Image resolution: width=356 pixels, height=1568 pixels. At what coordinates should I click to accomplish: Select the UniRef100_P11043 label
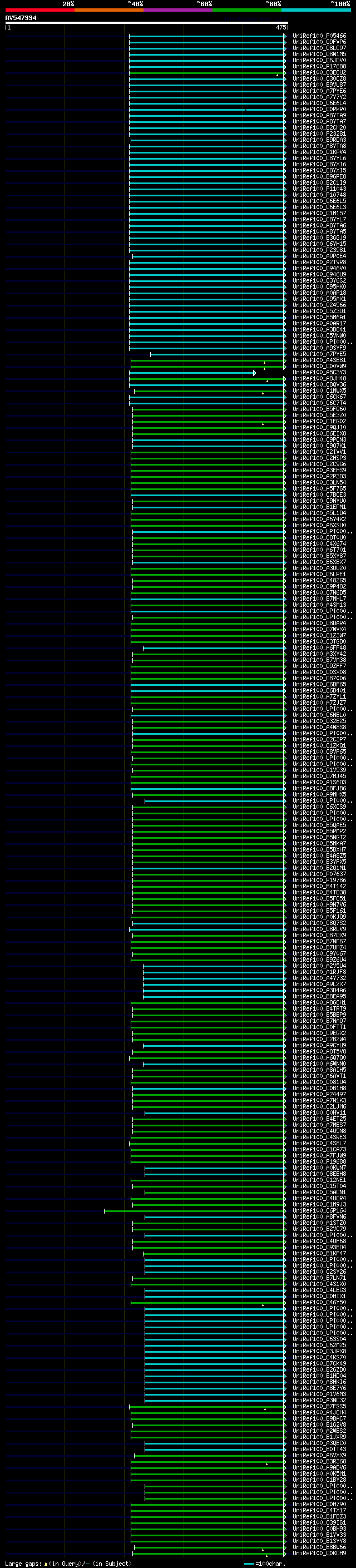[319, 189]
